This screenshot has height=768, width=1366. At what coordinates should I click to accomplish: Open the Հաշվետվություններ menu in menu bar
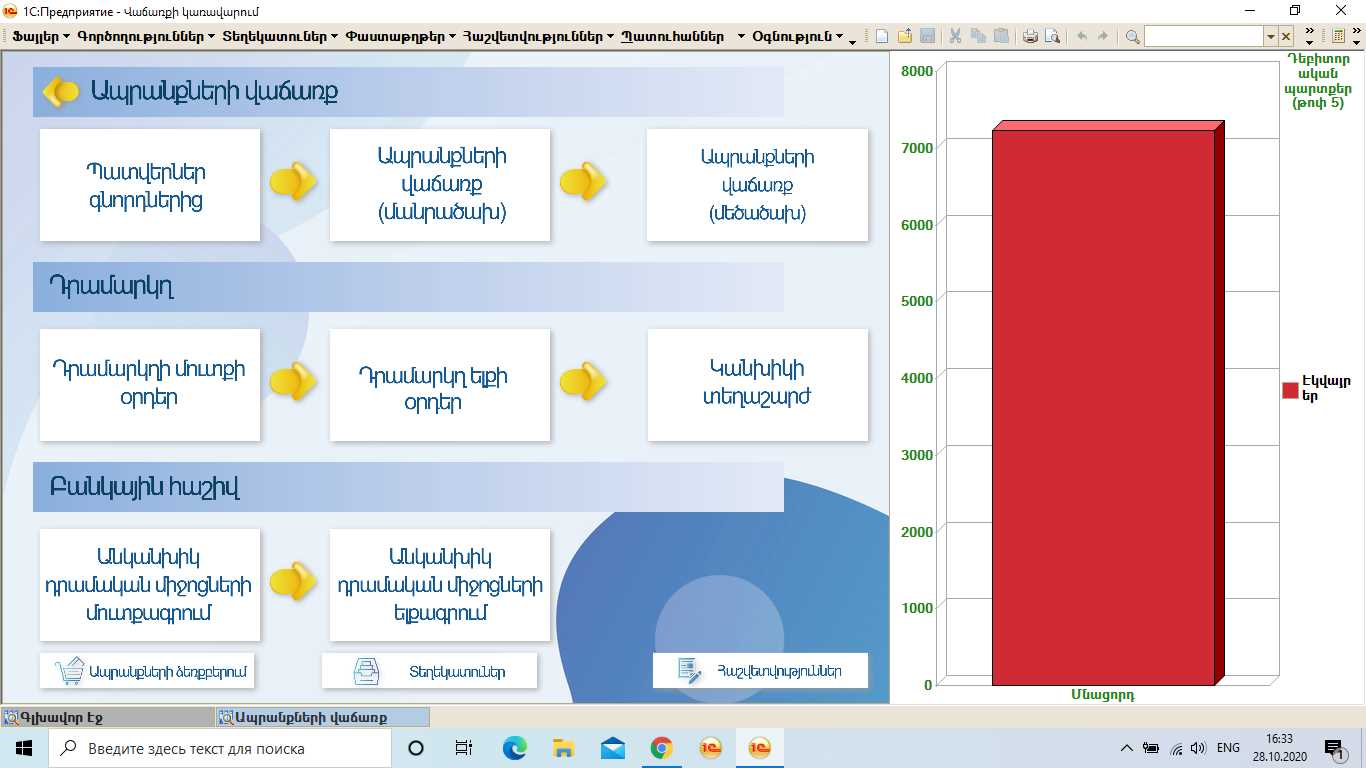[538, 36]
